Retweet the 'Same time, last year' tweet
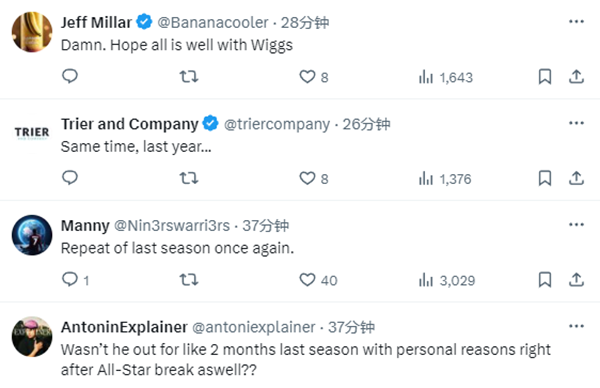 [x=189, y=178]
